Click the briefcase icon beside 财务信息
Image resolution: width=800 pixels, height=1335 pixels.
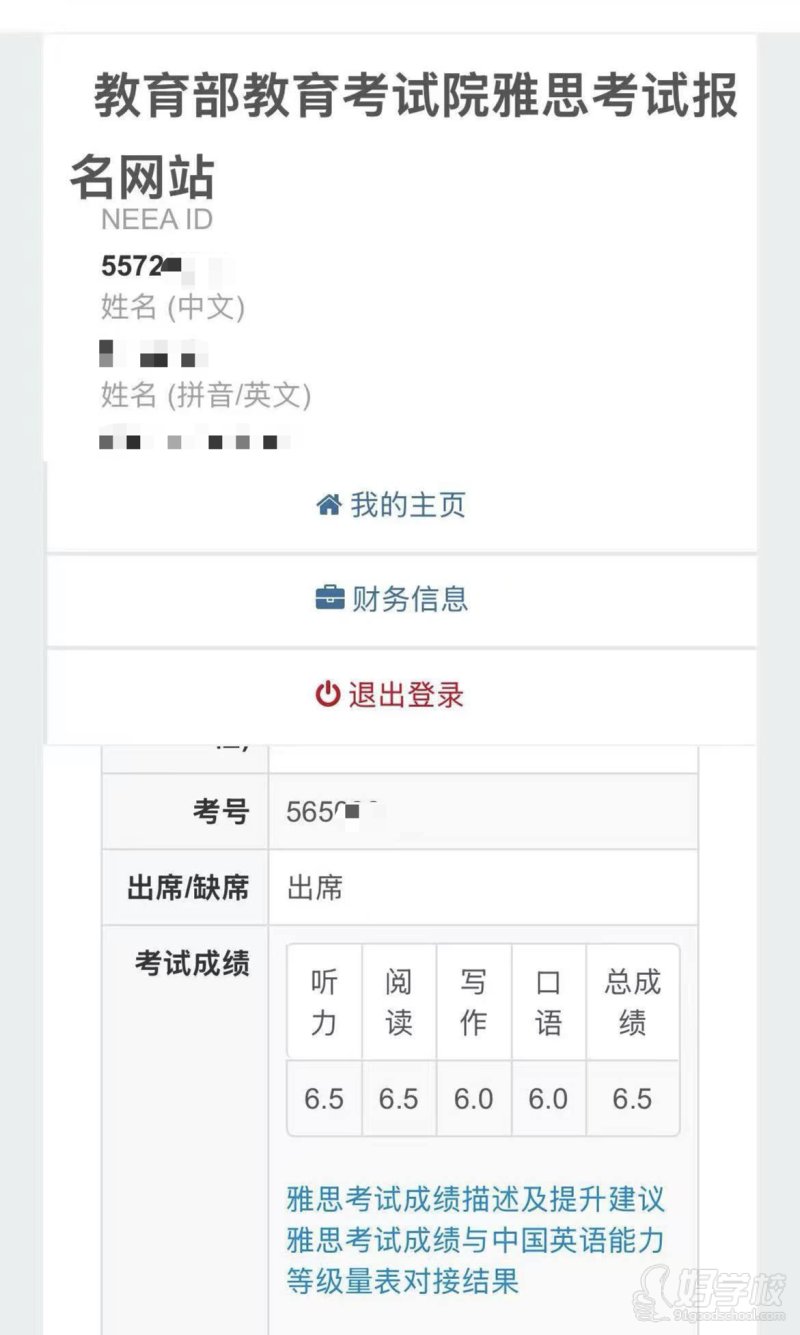tap(329, 598)
